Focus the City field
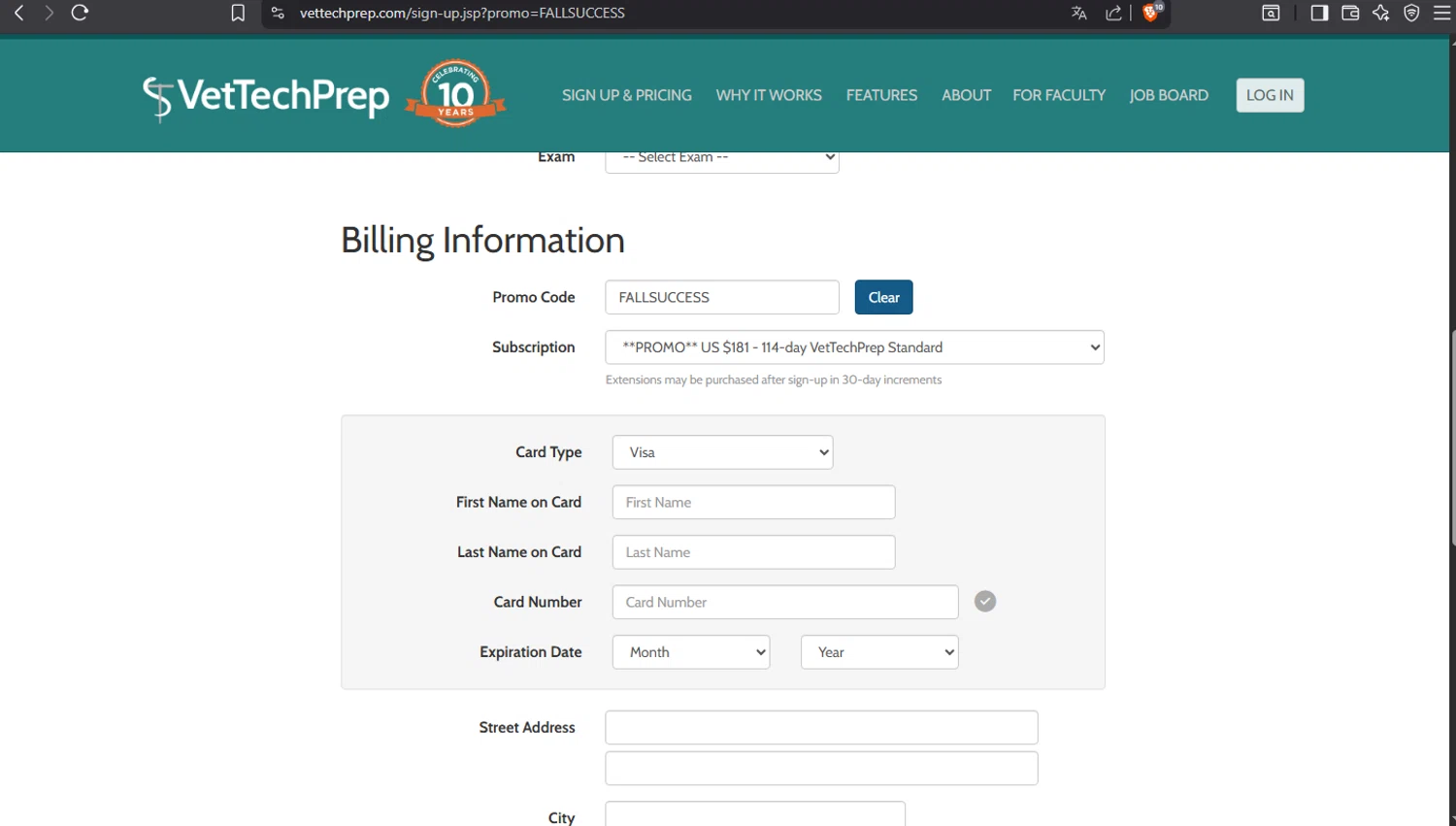This screenshot has width=1456, height=826. click(x=755, y=814)
